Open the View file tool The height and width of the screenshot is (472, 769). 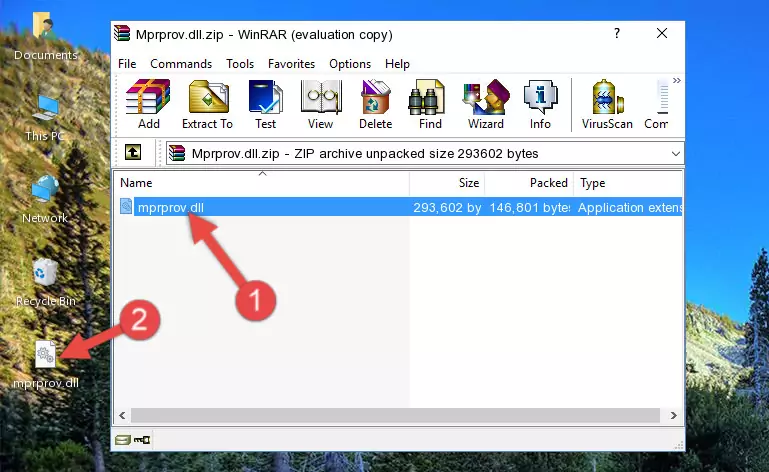coord(321,105)
